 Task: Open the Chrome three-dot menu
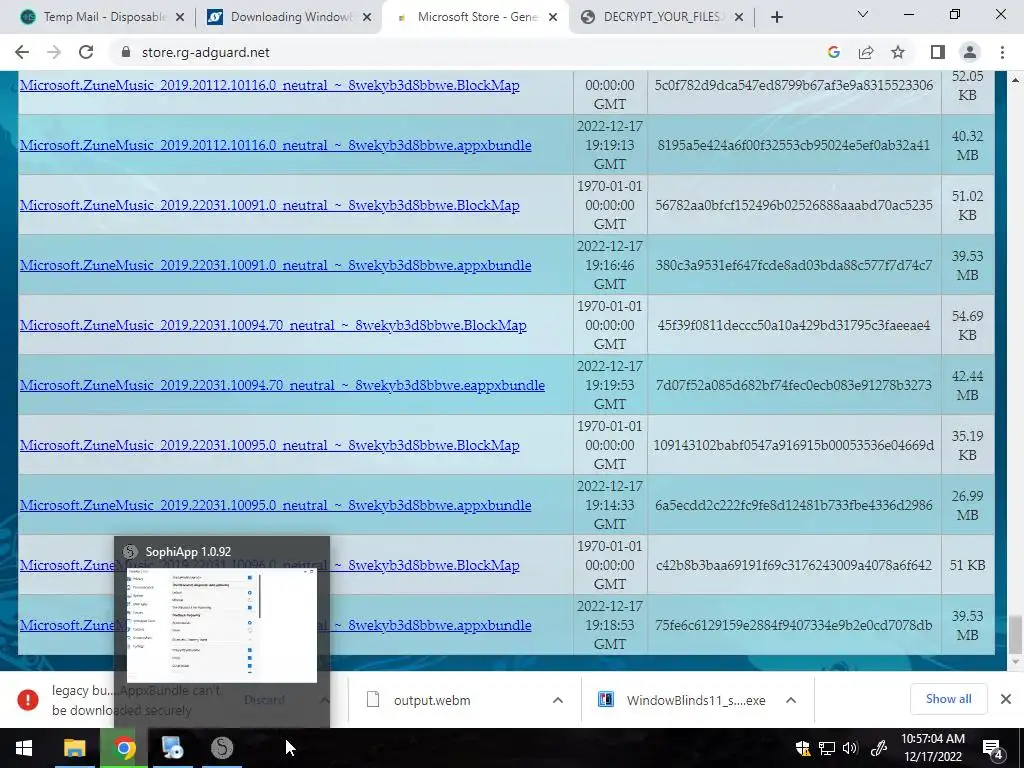pyautogui.click(x=1002, y=52)
